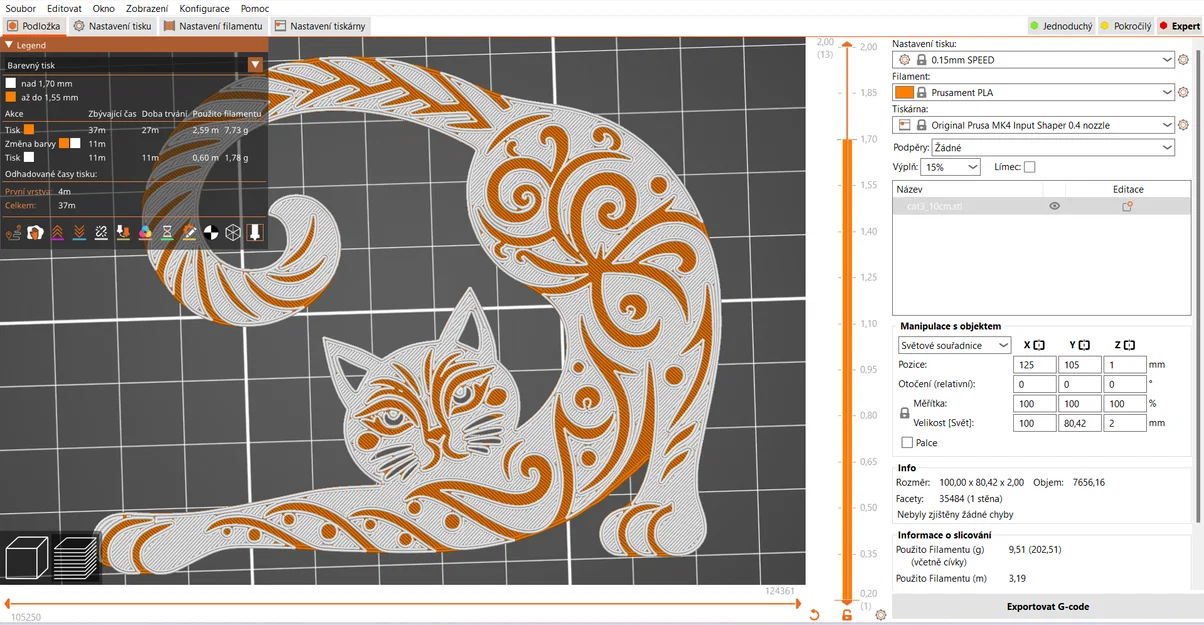
Task: Toggle Shells wireframe cube icon
Action: coord(233,232)
